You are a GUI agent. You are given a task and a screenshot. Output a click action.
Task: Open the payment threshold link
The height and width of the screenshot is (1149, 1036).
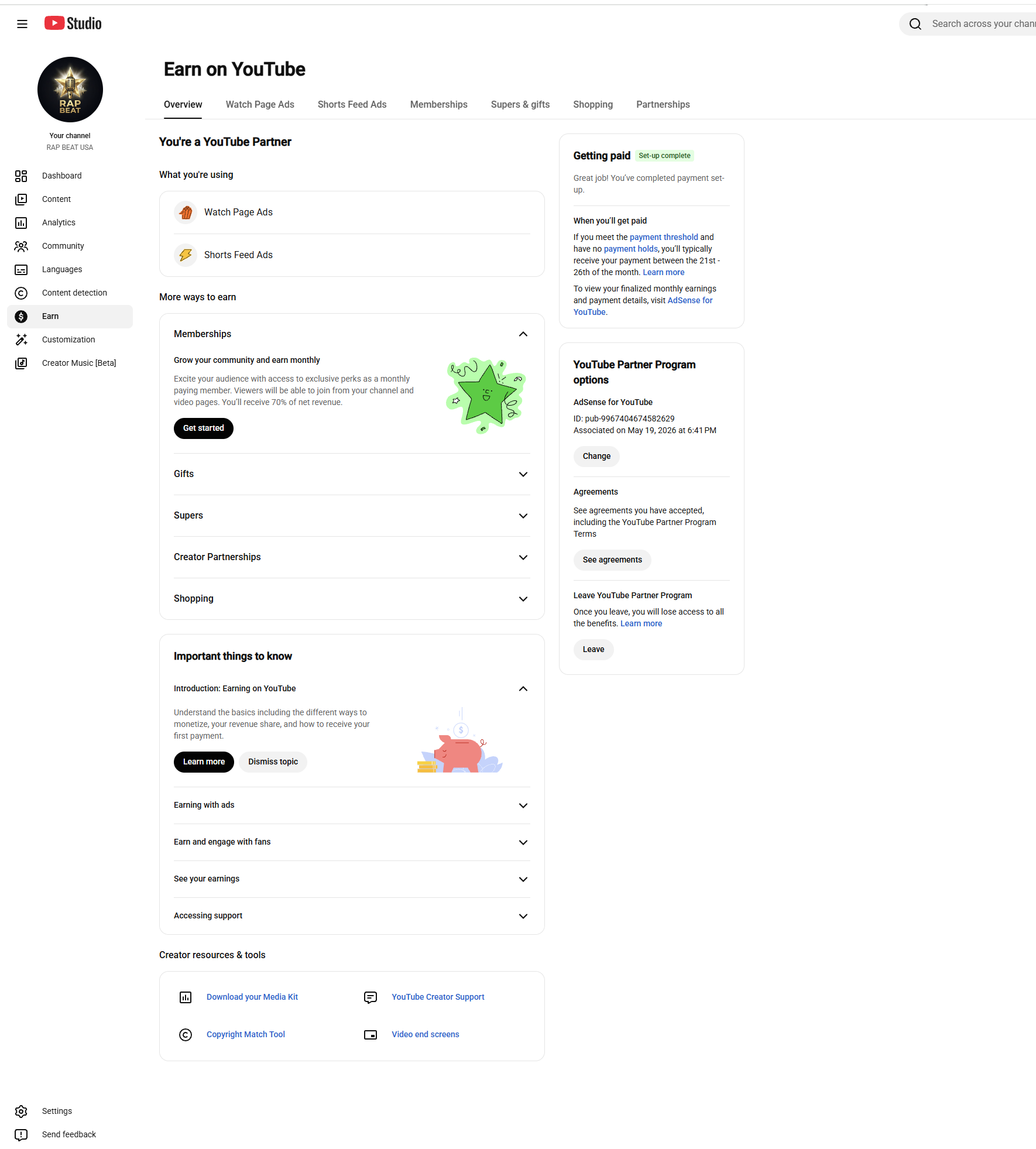pyautogui.click(x=664, y=238)
